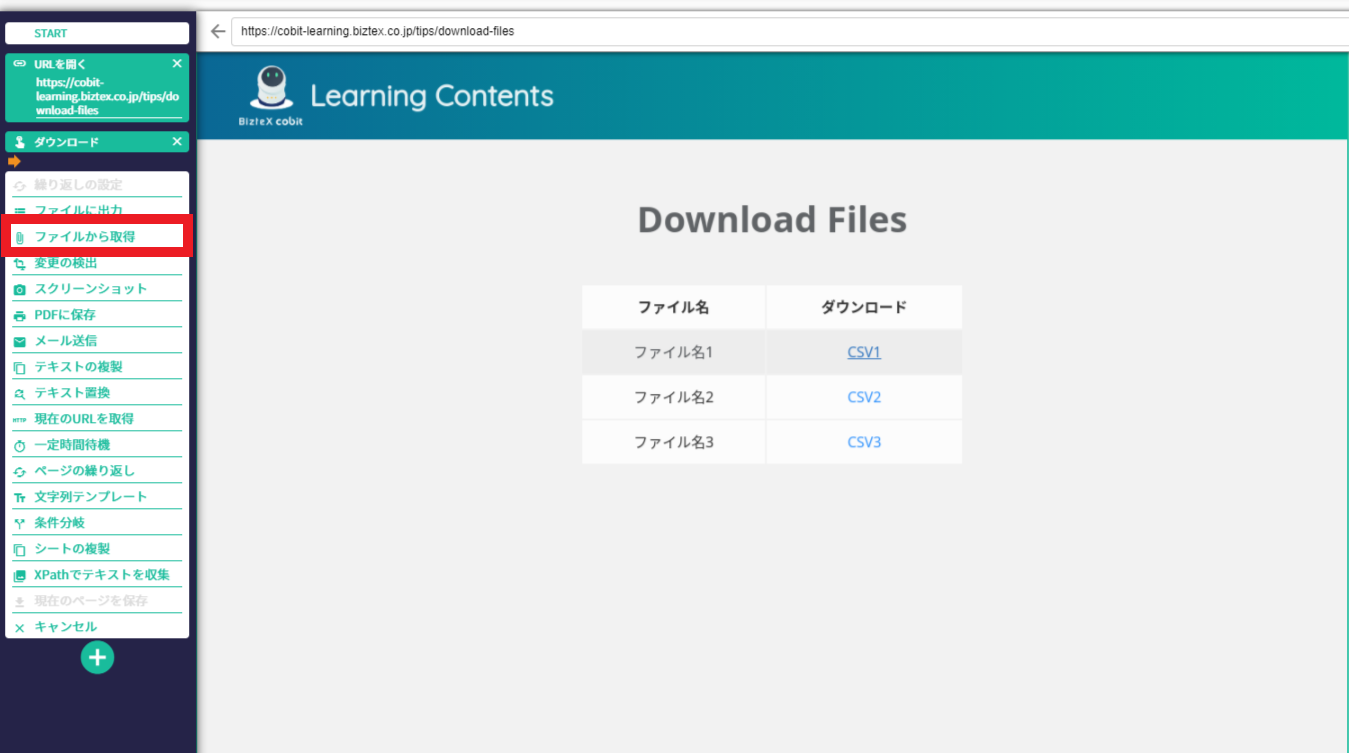Viewport: 1349px width, 753px height.
Task: Click the browser back arrow icon
Action: click(x=217, y=31)
